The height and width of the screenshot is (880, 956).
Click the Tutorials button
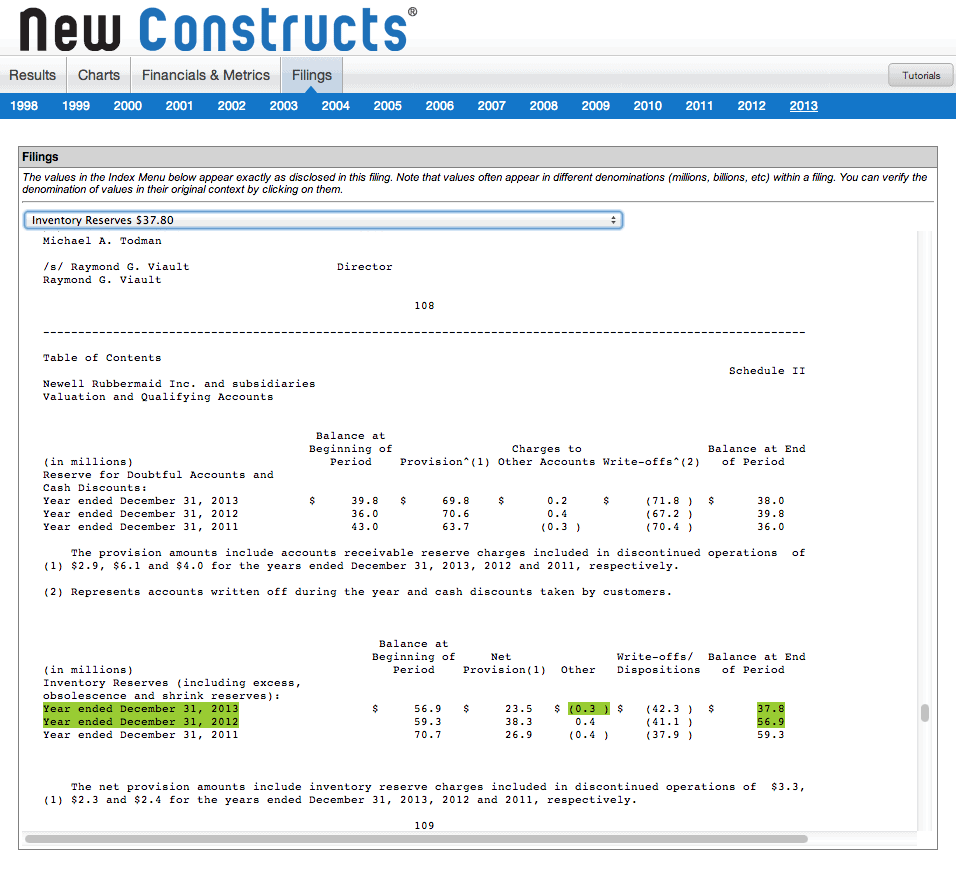click(x=921, y=76)
